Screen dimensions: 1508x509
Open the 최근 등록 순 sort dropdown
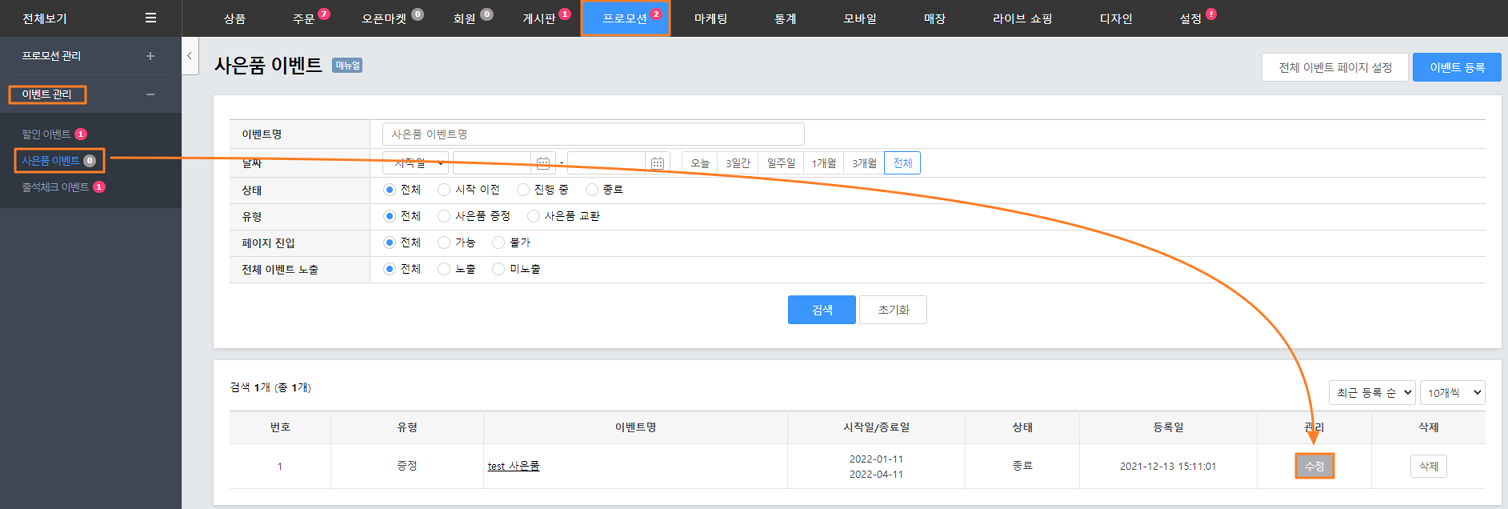tap(1372, 392)
